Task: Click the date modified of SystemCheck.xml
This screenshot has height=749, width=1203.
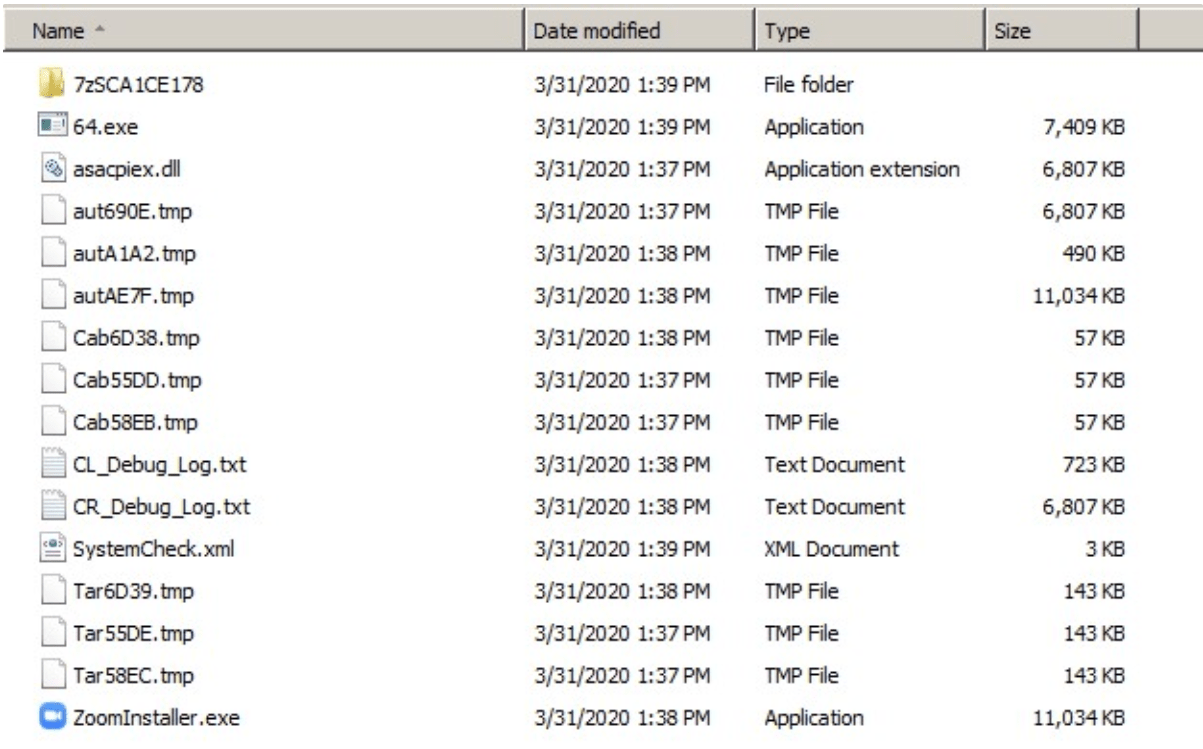Action: 623,549
